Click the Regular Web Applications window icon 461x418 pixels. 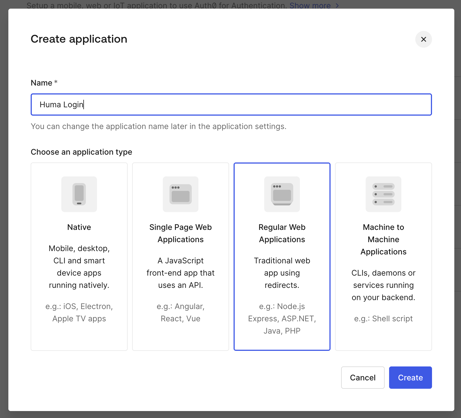pyautogui.click(x=282, y=194)
